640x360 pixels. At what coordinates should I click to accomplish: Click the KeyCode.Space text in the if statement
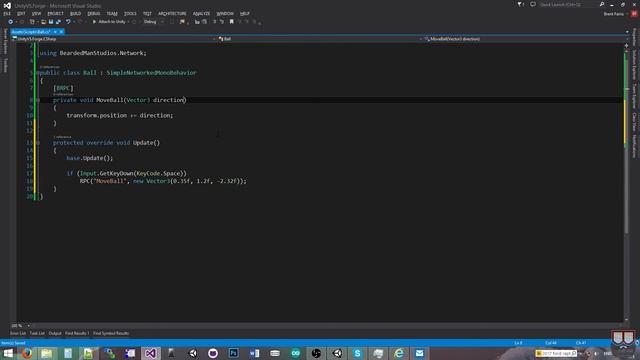point(158,173)
